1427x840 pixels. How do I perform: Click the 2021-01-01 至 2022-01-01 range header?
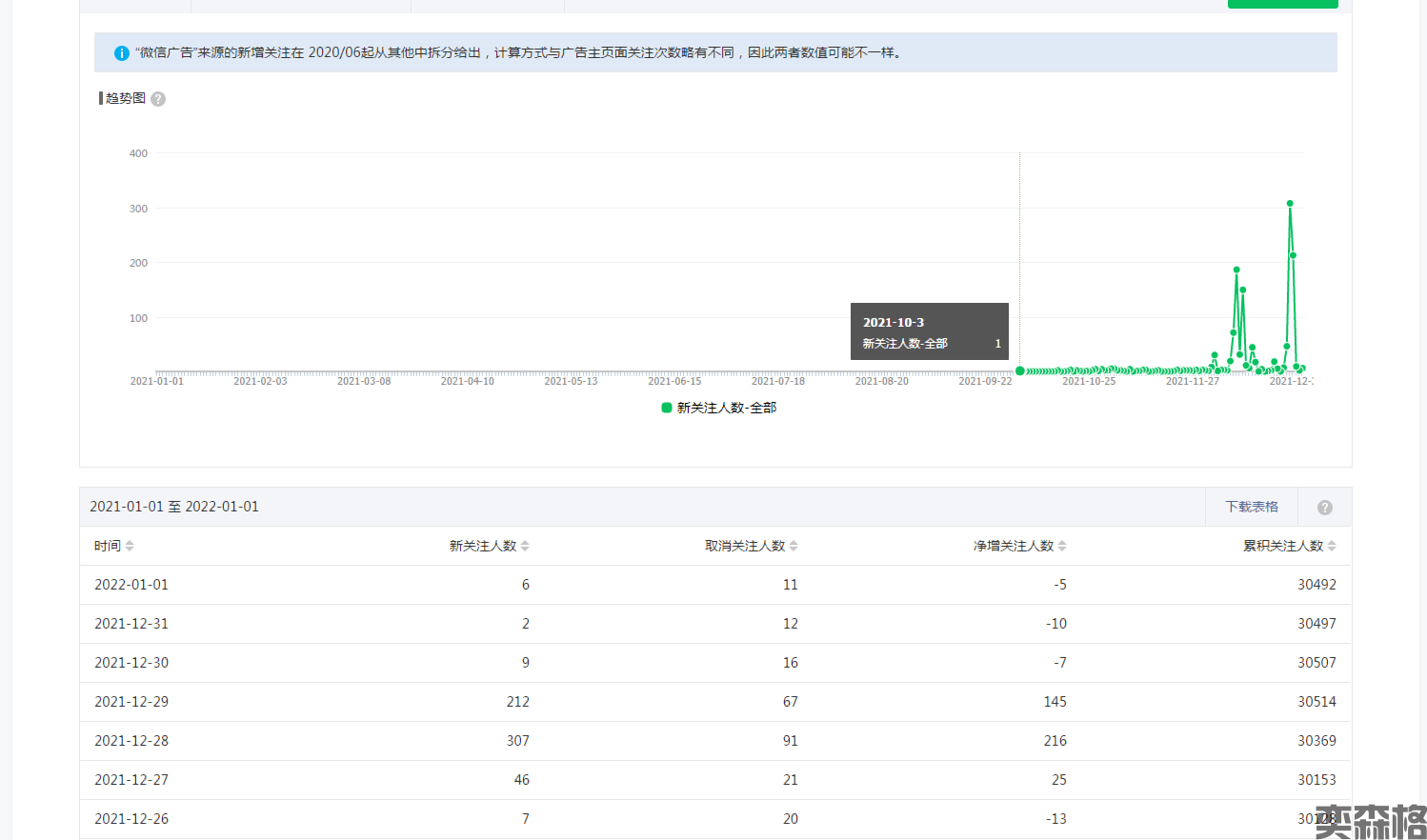point(174,507)
